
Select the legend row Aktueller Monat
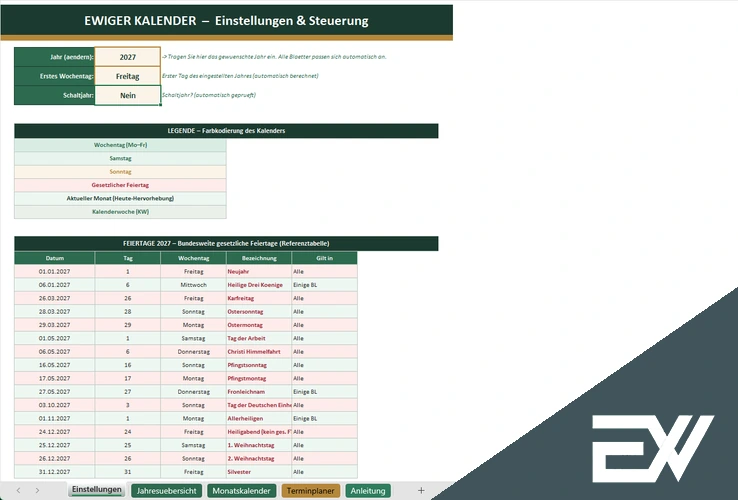point(120,198)
